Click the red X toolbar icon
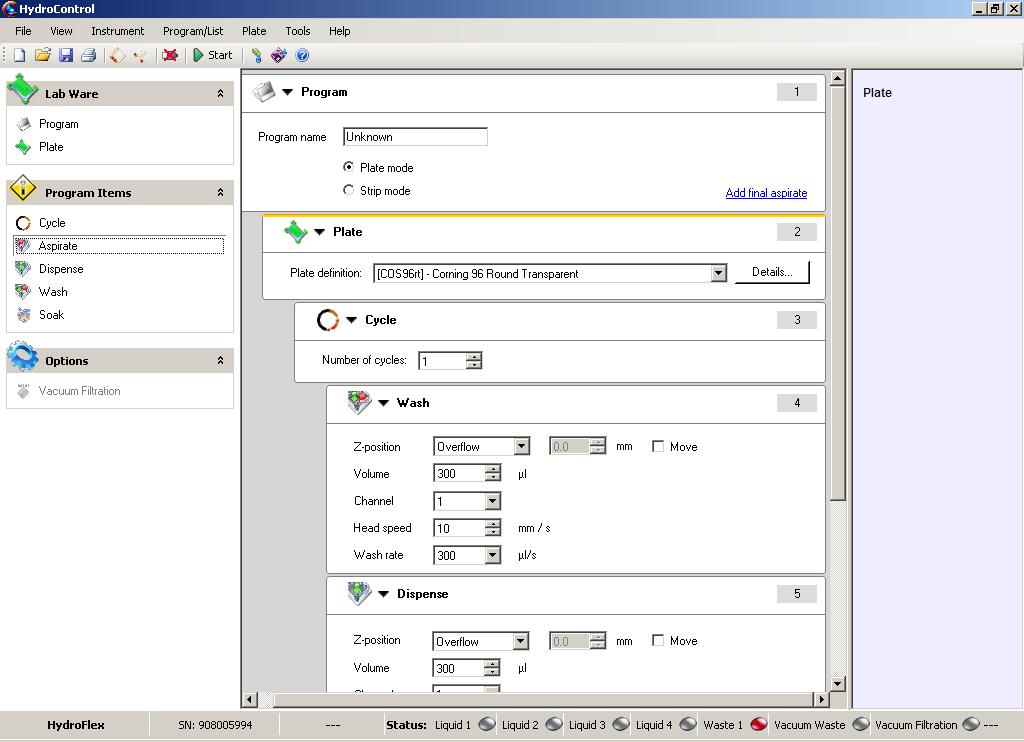Image resolution: width=1024 pixels, height=742 pixels. tap(170, 56)
